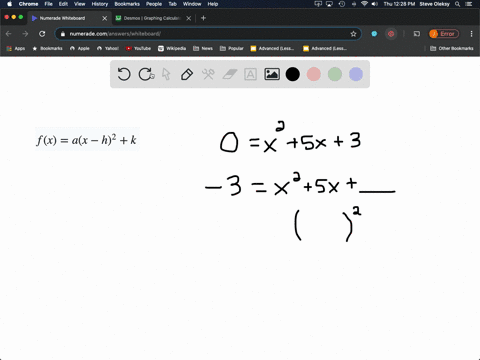Click the Steve Oleksy user name
480x360 pixels.
(x=434, y=4)
